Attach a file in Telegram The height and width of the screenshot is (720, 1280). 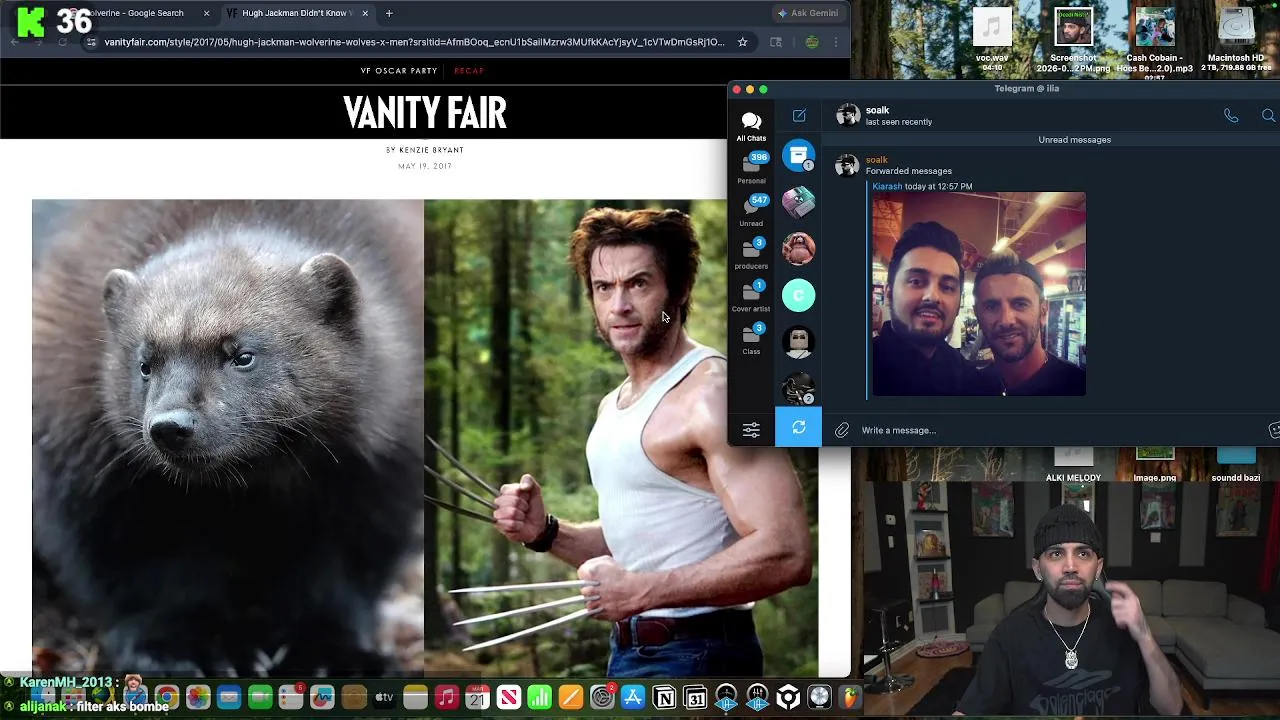pyautogui.click(x=842, y=430)
